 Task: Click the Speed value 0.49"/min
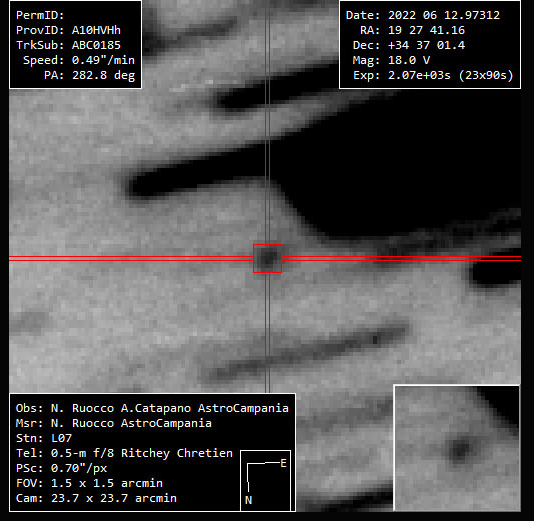pos(103,60)
